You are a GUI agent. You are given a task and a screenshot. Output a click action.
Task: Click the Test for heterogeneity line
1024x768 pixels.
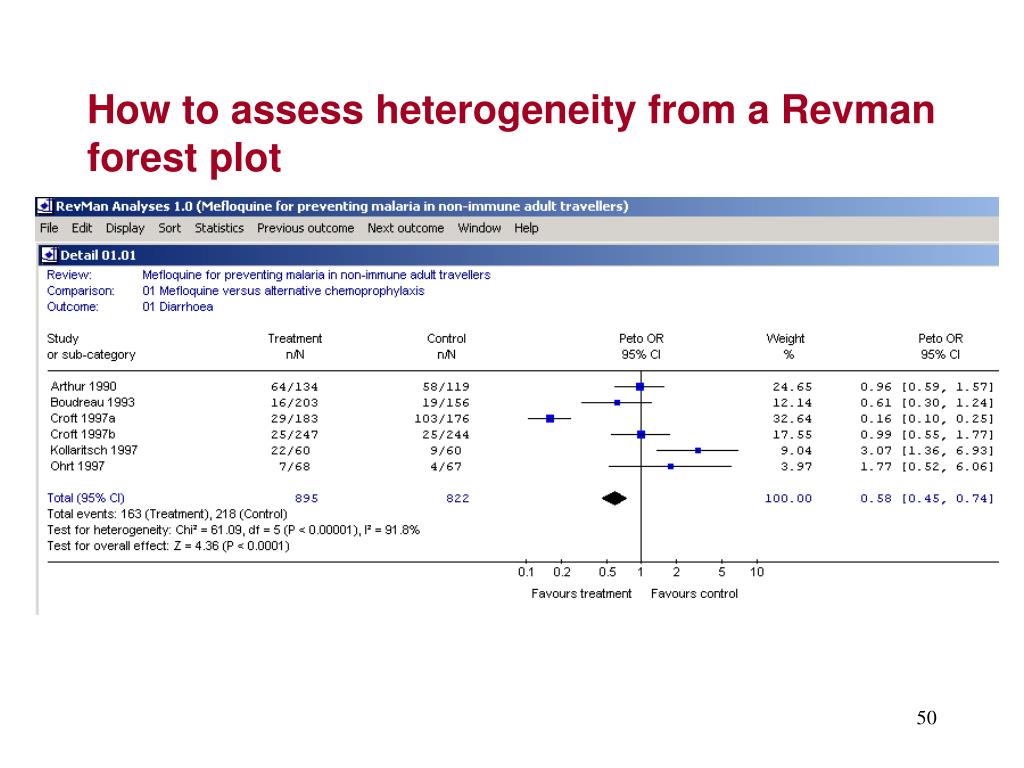click(x=233, y=530)
